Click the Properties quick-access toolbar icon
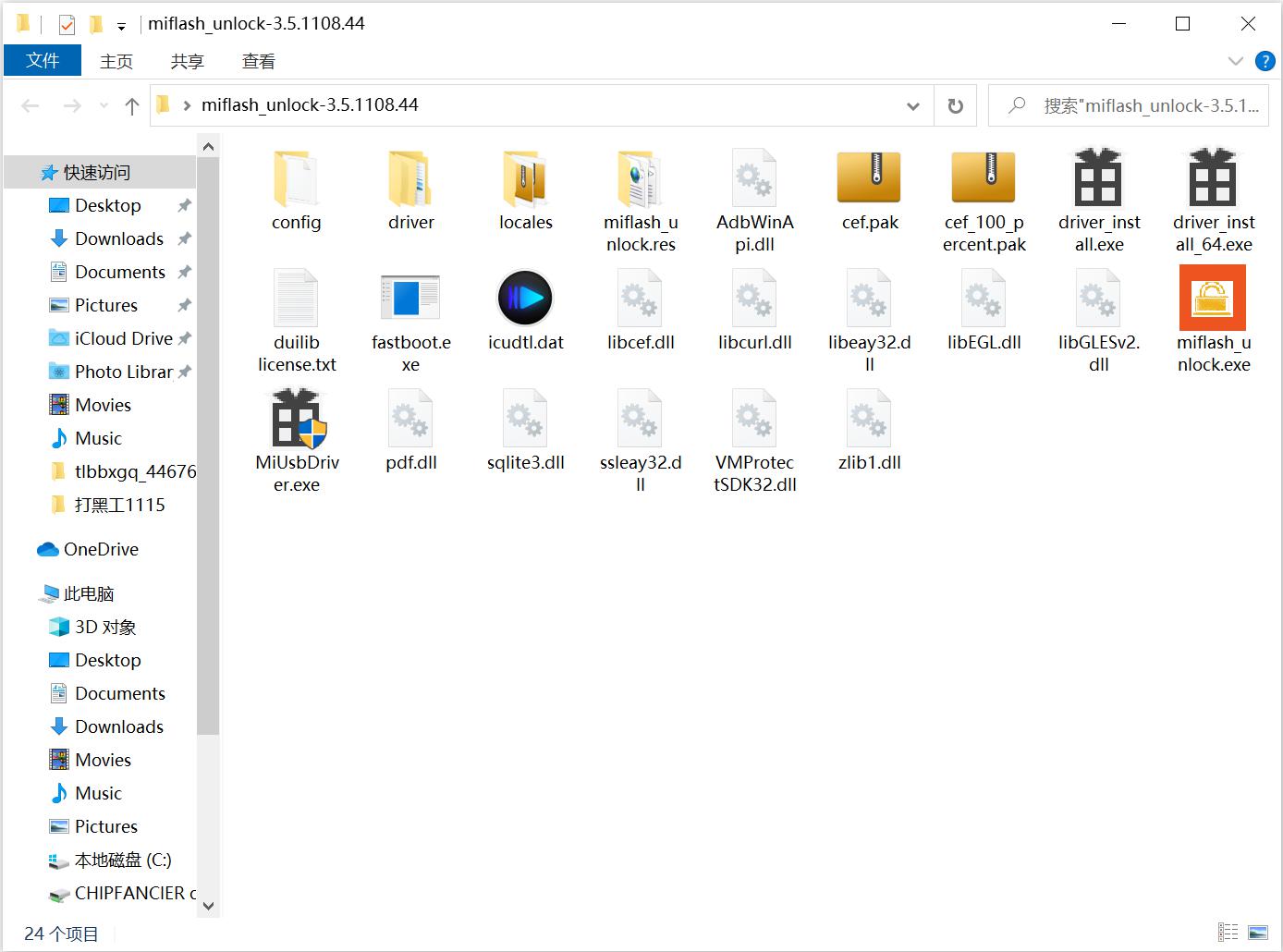This screenshot has width=1283, height=952. (67, 25)
